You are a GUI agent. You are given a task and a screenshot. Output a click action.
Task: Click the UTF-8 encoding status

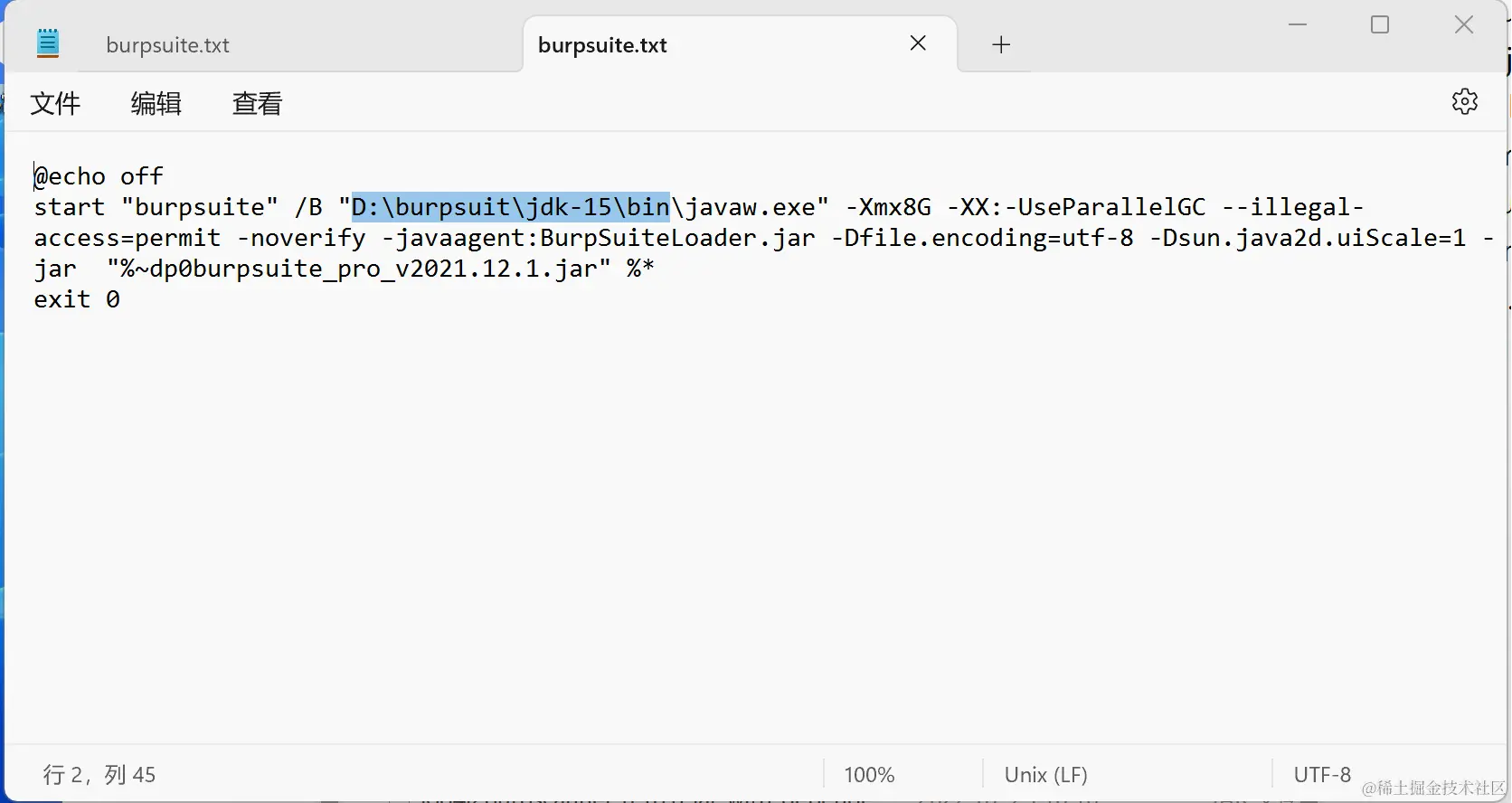1322,775
